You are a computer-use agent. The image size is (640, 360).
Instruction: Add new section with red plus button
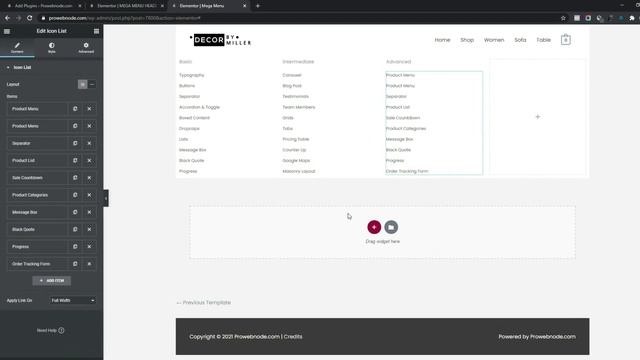point(374,227)
